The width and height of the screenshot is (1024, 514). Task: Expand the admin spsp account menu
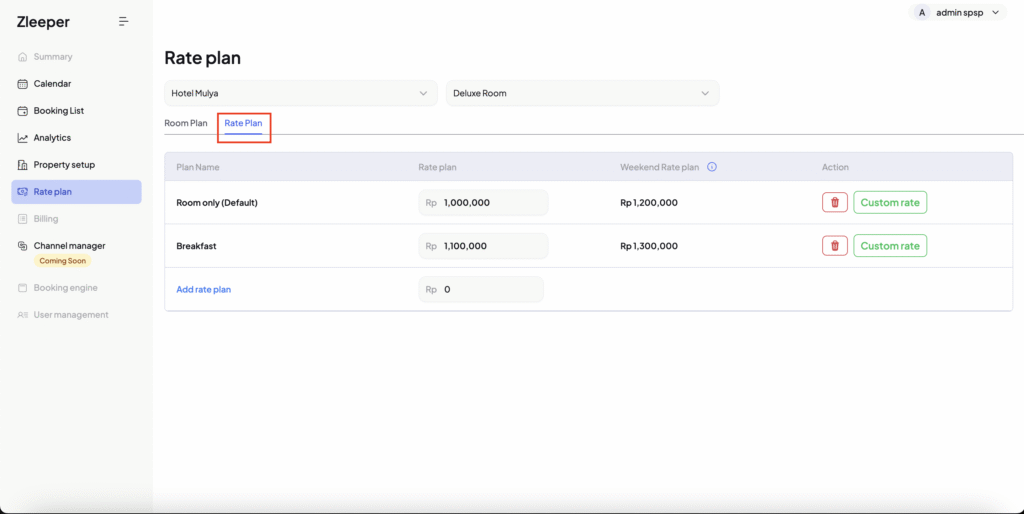coord(995,12)
